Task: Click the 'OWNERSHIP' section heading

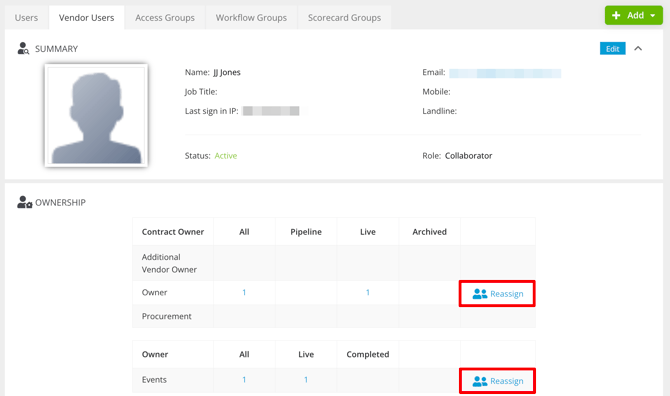Action: click(x=60, y=202)
